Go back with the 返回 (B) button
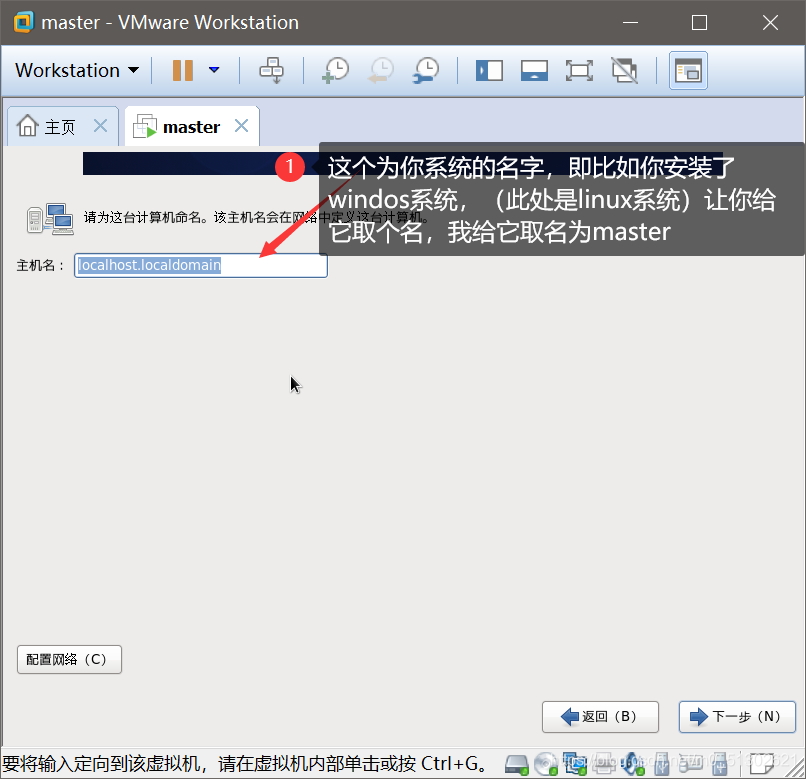Screen dimensions: 806x779 click(600, 717)
